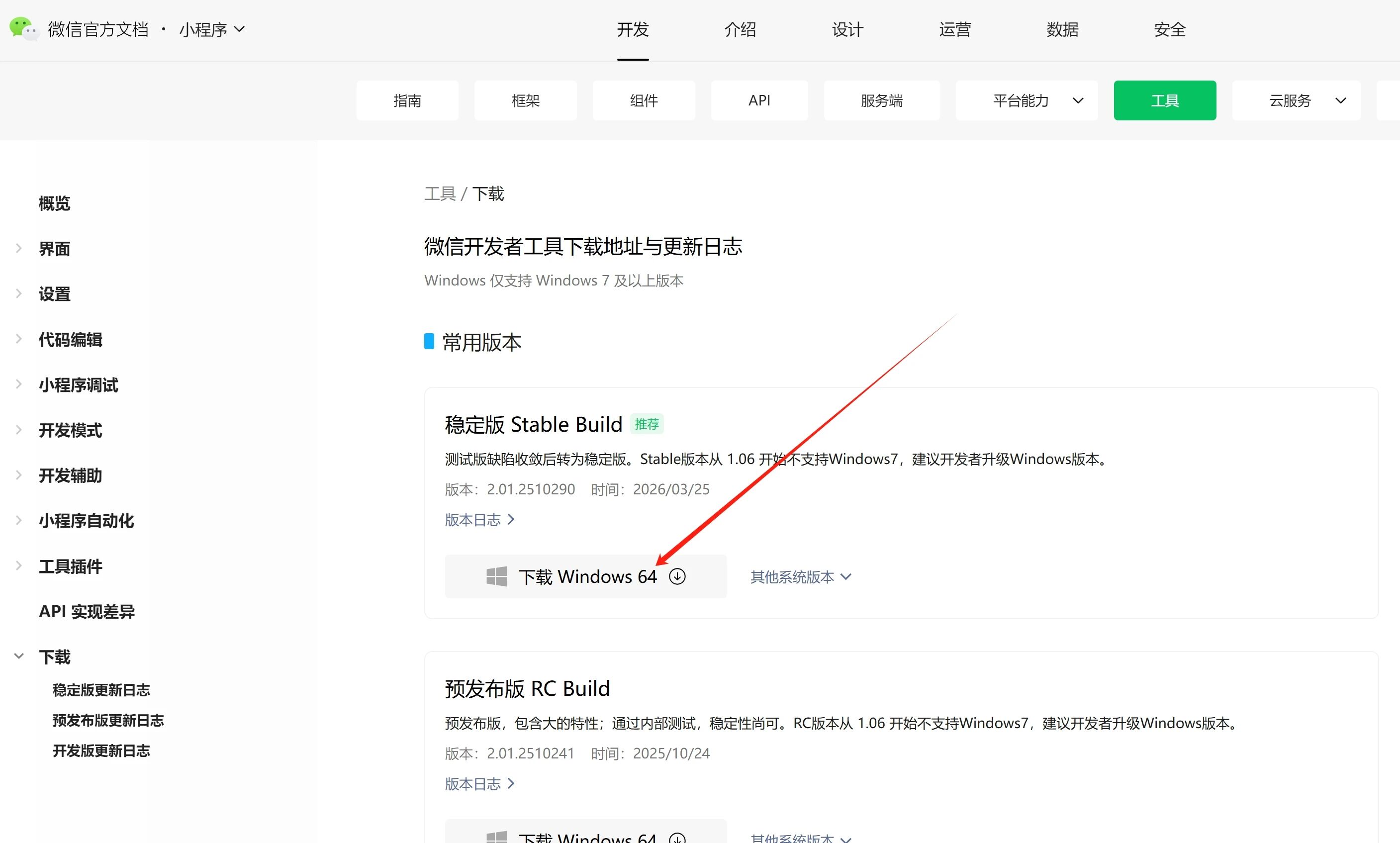
Task: Open the 小程序 dropdown in the header
Action: 211,29
